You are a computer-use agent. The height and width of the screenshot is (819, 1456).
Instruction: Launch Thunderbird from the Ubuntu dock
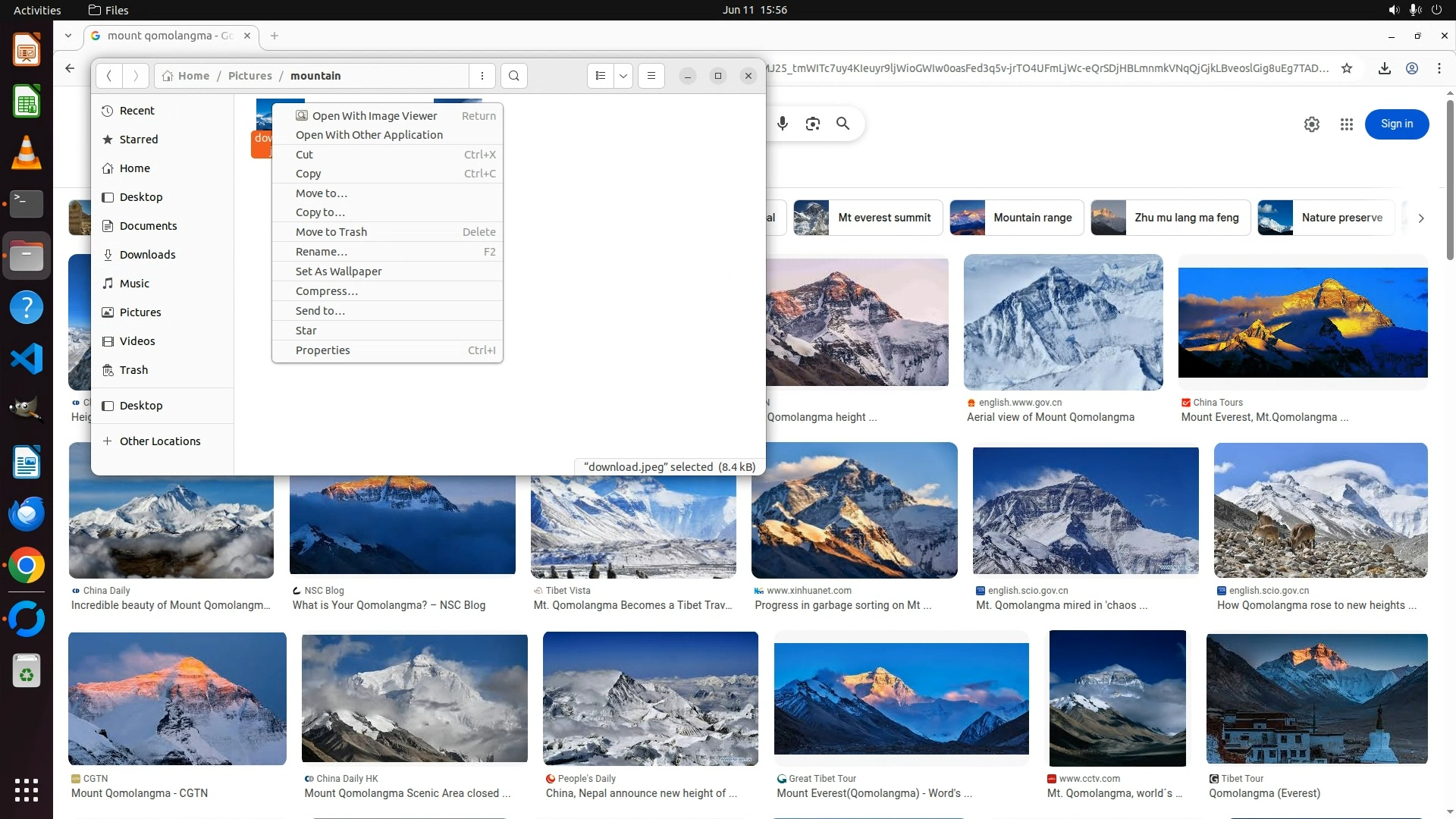click(x=27, y=514)
